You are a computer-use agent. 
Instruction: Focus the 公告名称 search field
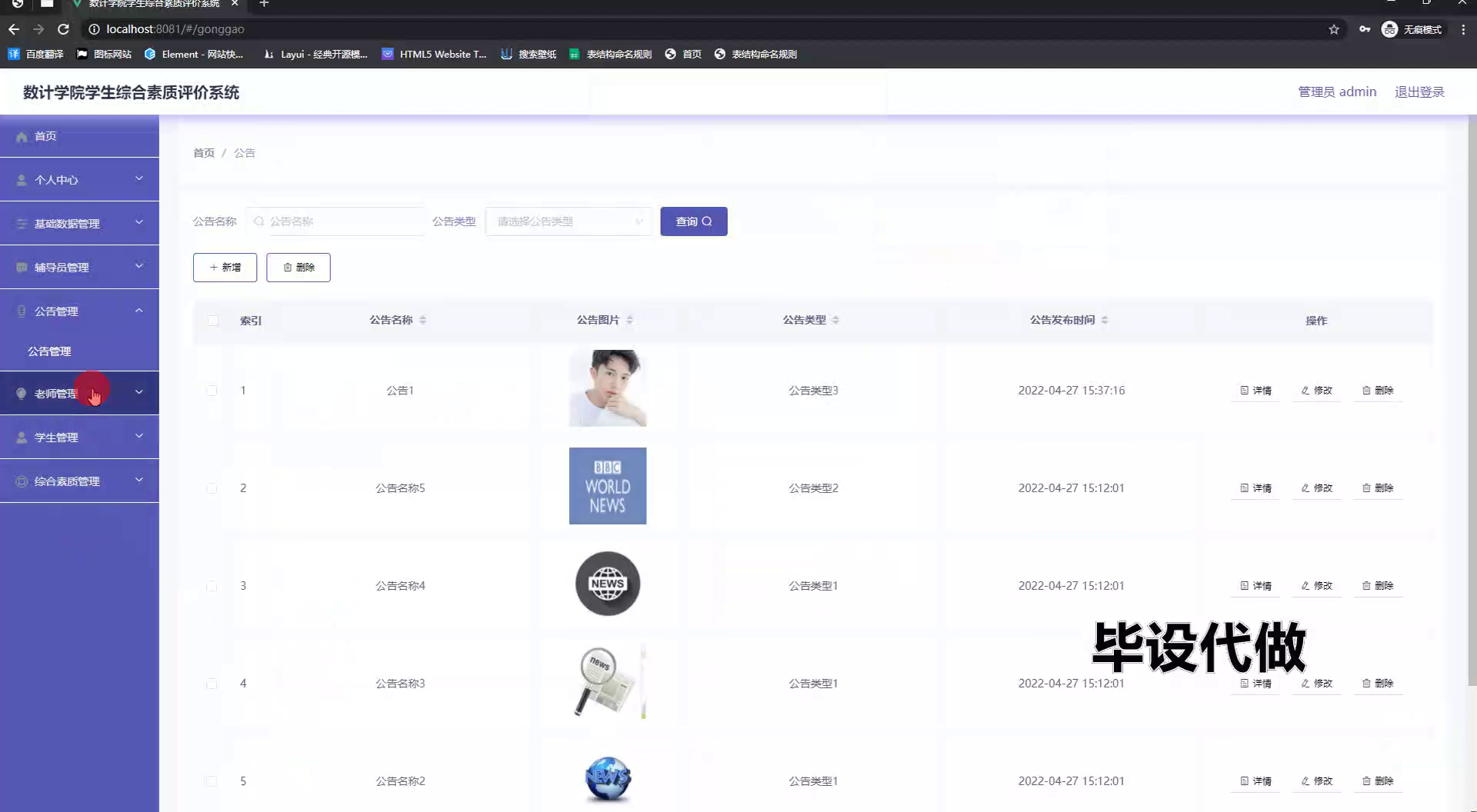coord(335,221)
